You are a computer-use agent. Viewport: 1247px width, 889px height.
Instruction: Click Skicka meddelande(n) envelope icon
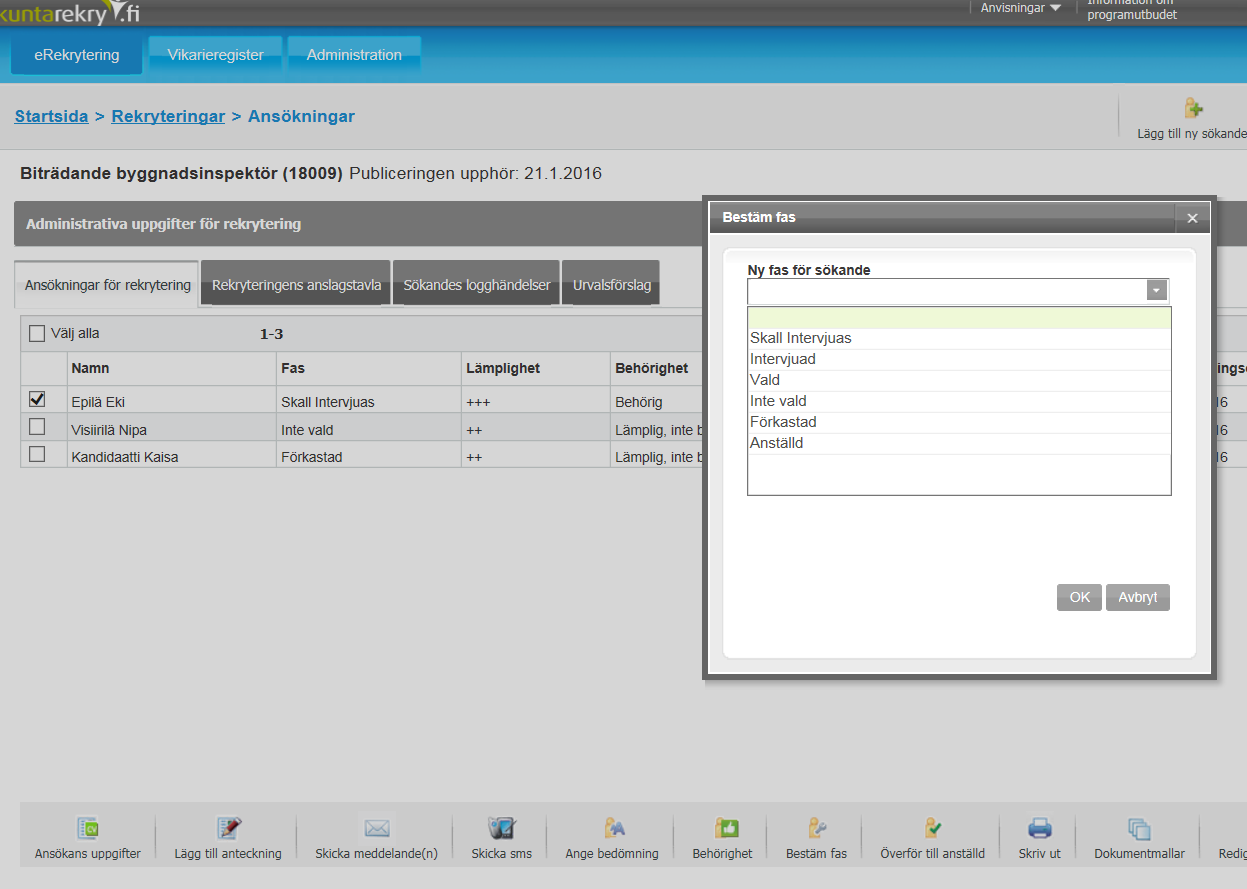376,828
